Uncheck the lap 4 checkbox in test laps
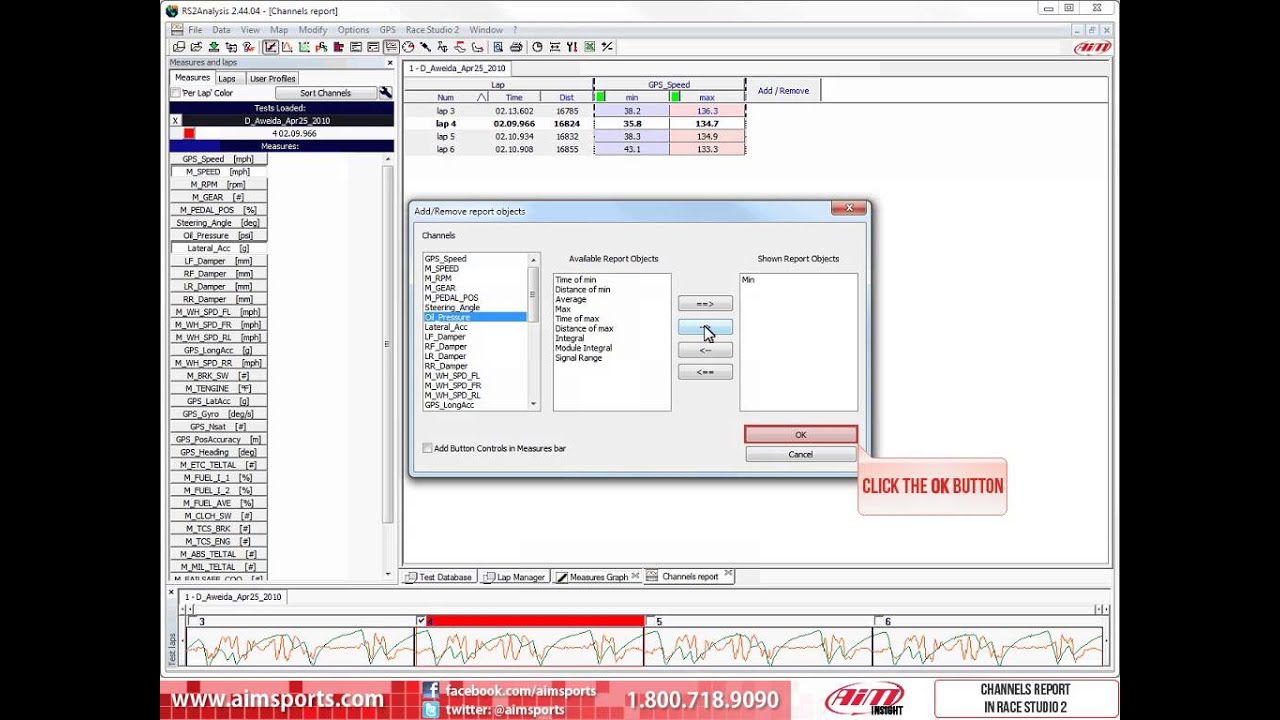The image size is (1280, 720). pyautogui.click(x=421, y=621)
